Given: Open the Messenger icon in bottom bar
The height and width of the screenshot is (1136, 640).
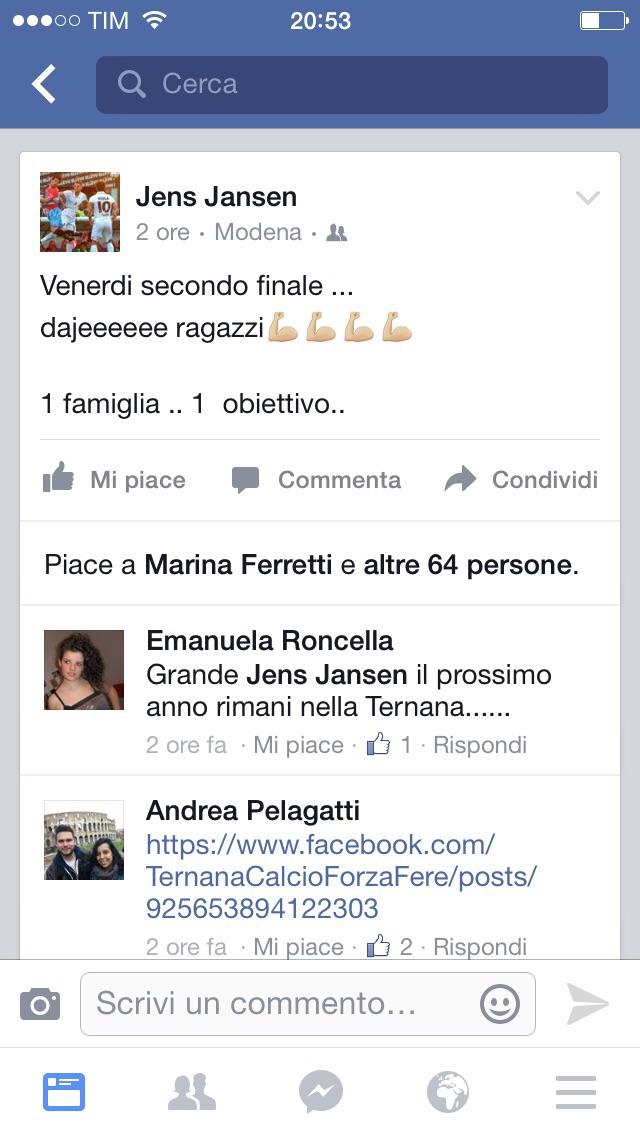Looking at the screenshot, I should (320, 1092).
